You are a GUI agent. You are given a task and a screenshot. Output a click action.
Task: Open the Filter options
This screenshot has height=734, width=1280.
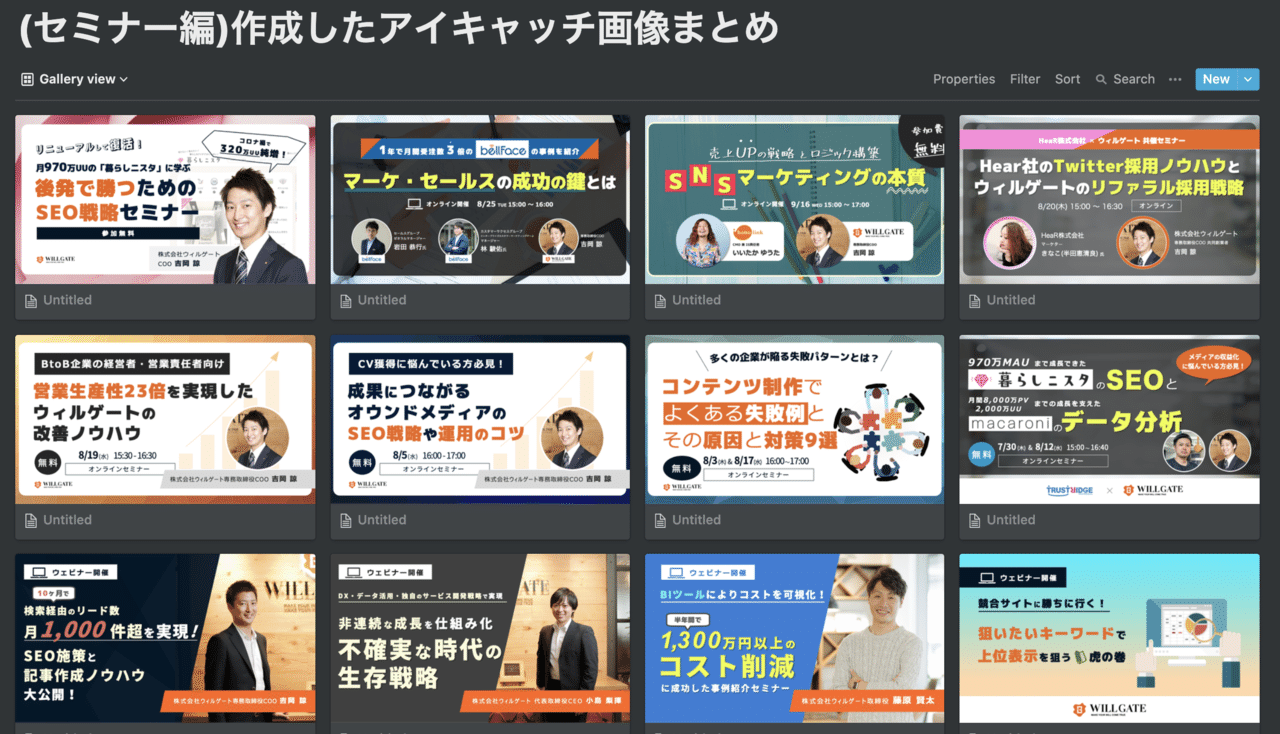coord(1025,79)
